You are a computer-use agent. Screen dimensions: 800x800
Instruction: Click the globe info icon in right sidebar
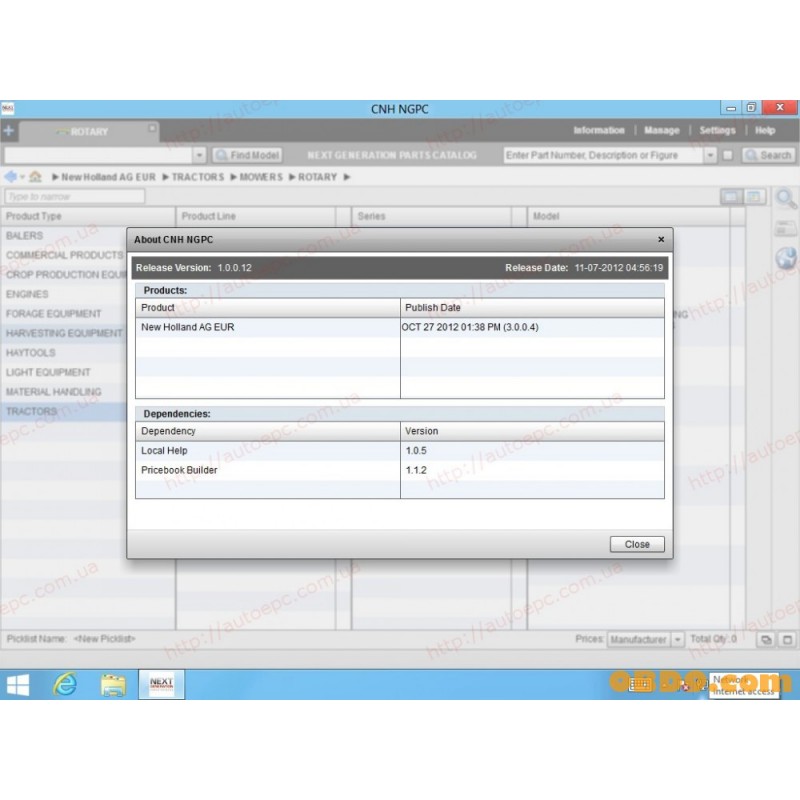tap(786, 258)
